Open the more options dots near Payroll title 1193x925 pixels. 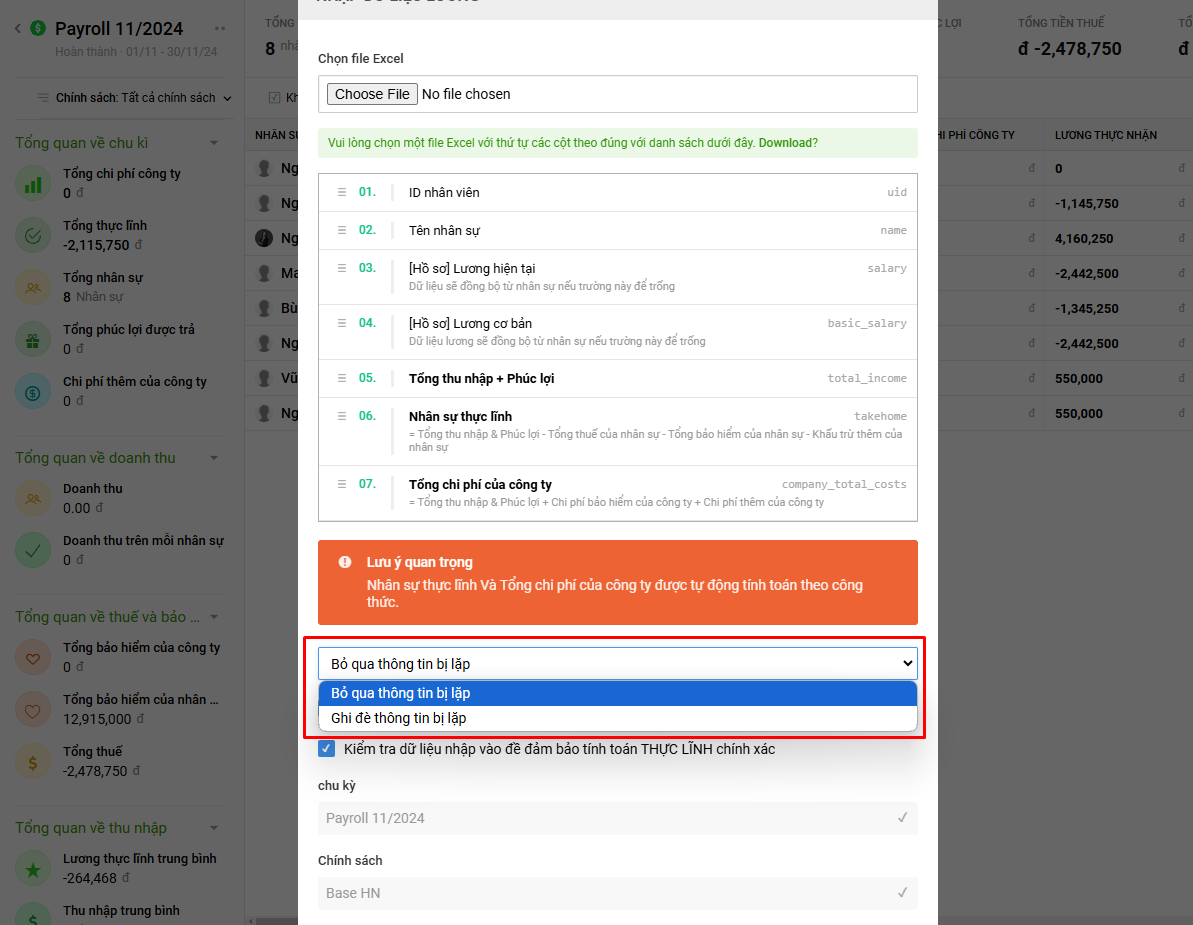220,29
